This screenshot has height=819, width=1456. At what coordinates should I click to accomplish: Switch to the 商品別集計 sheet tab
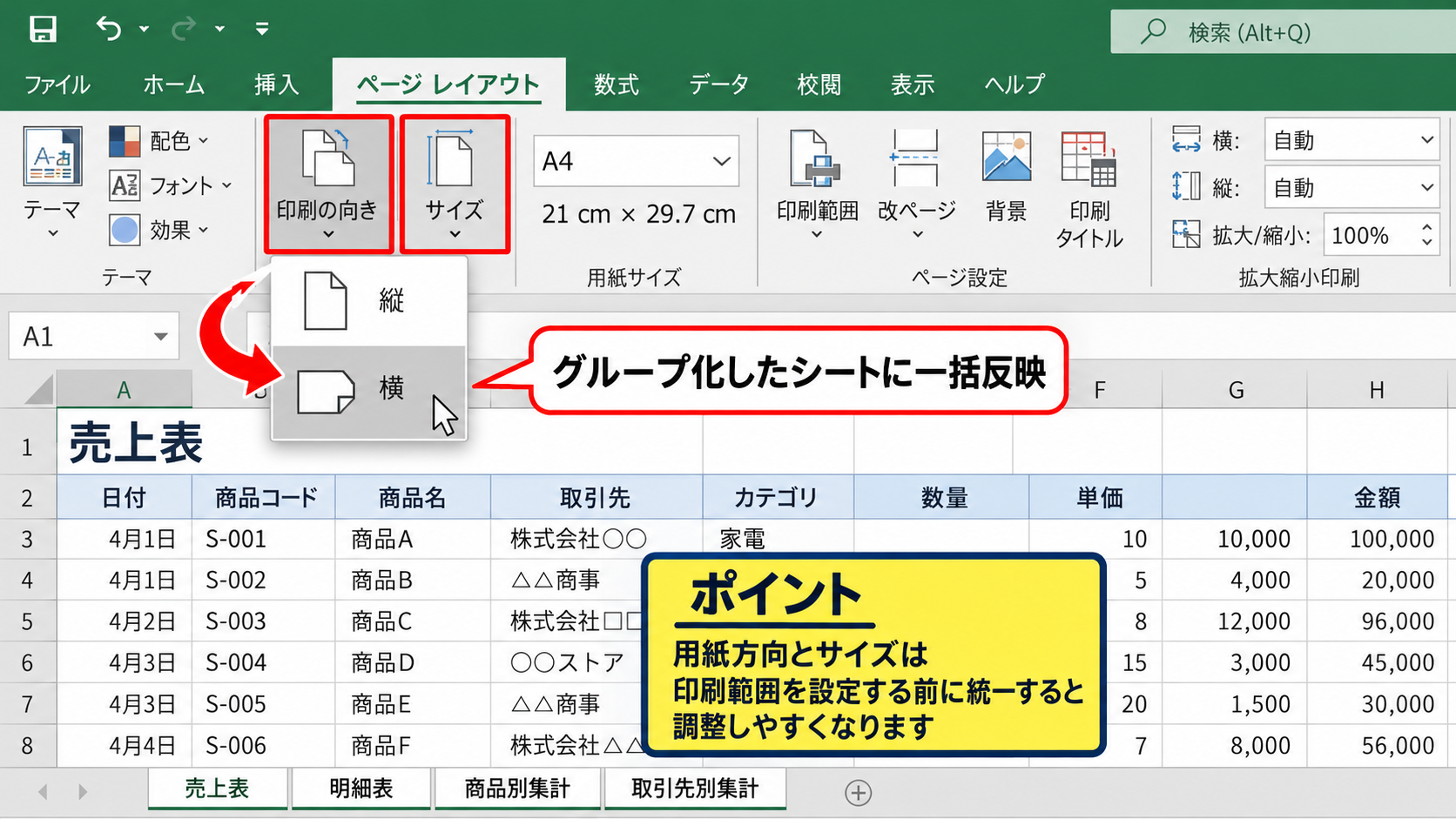click(x=517, y=789)
